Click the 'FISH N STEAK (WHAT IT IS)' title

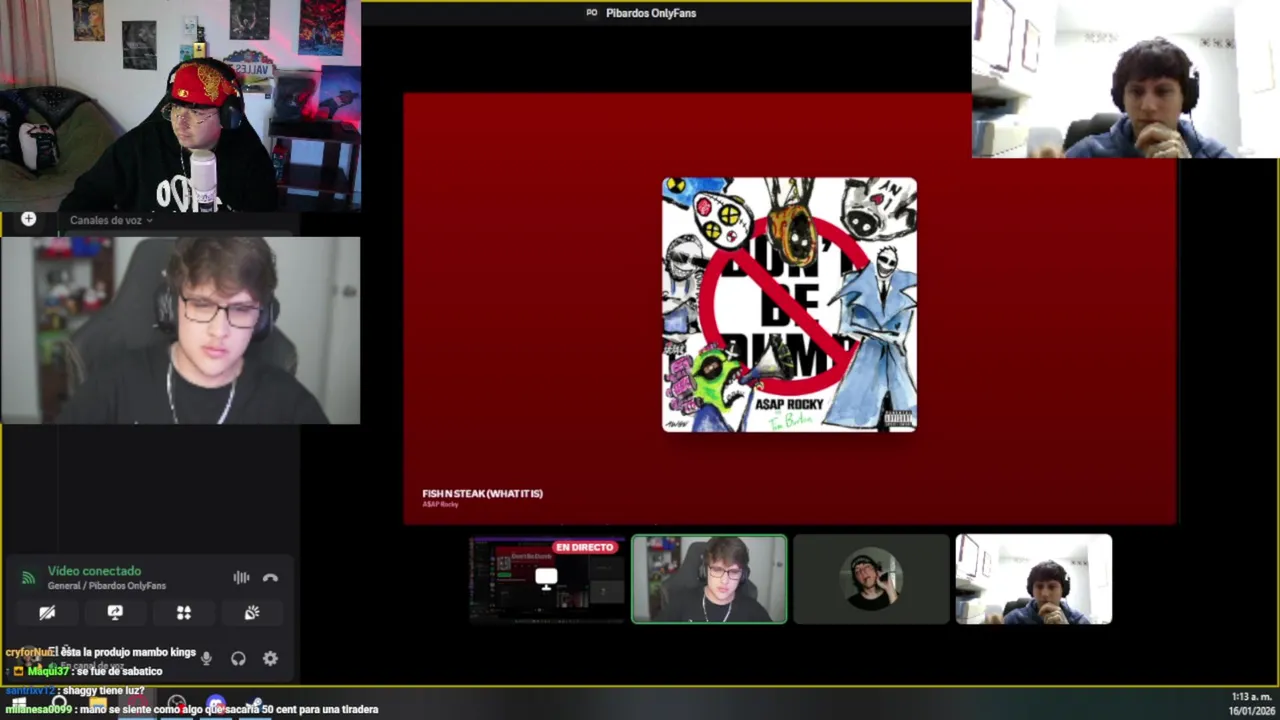click(x=482, y=493)
